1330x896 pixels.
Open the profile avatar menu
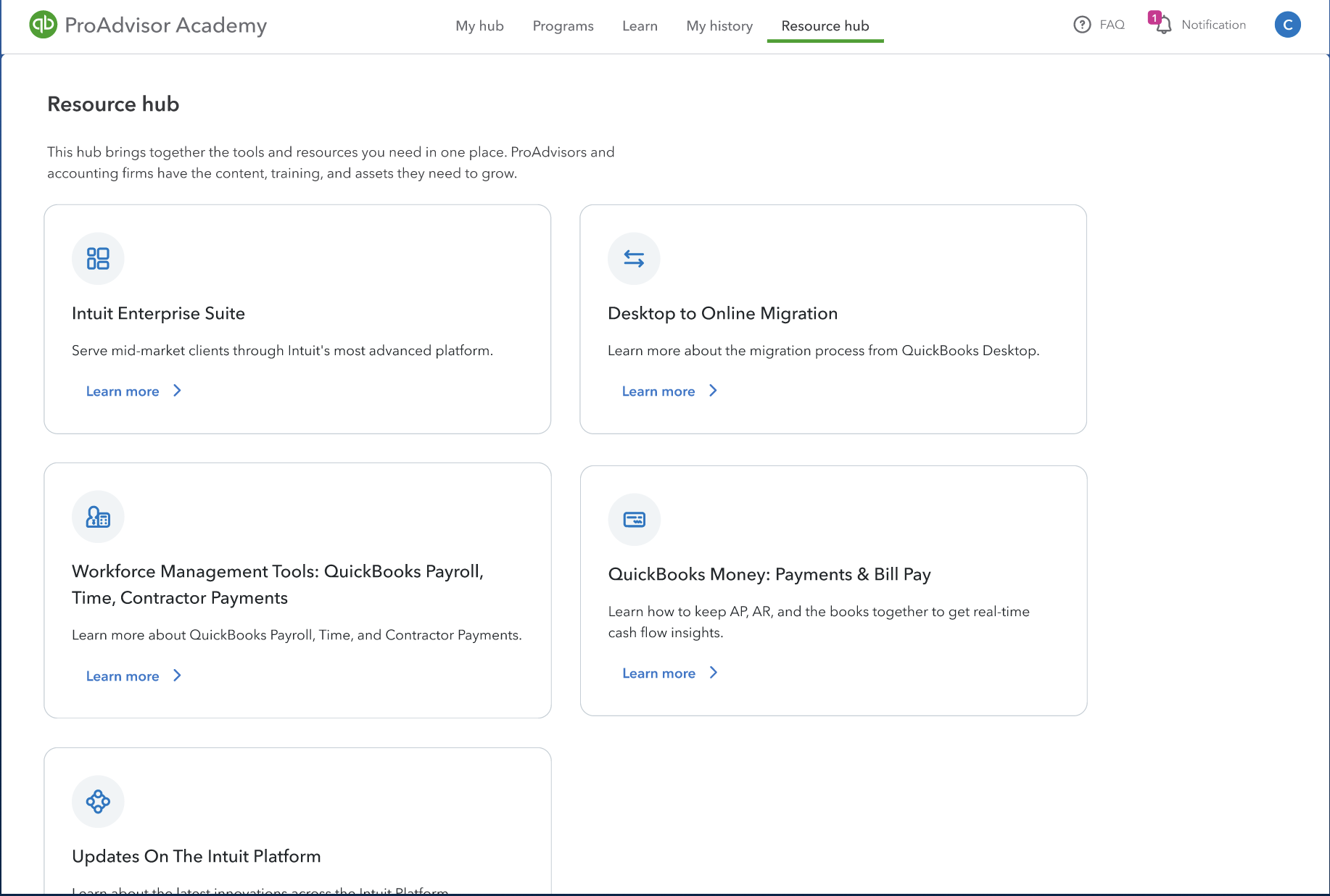coord(1288,24)
